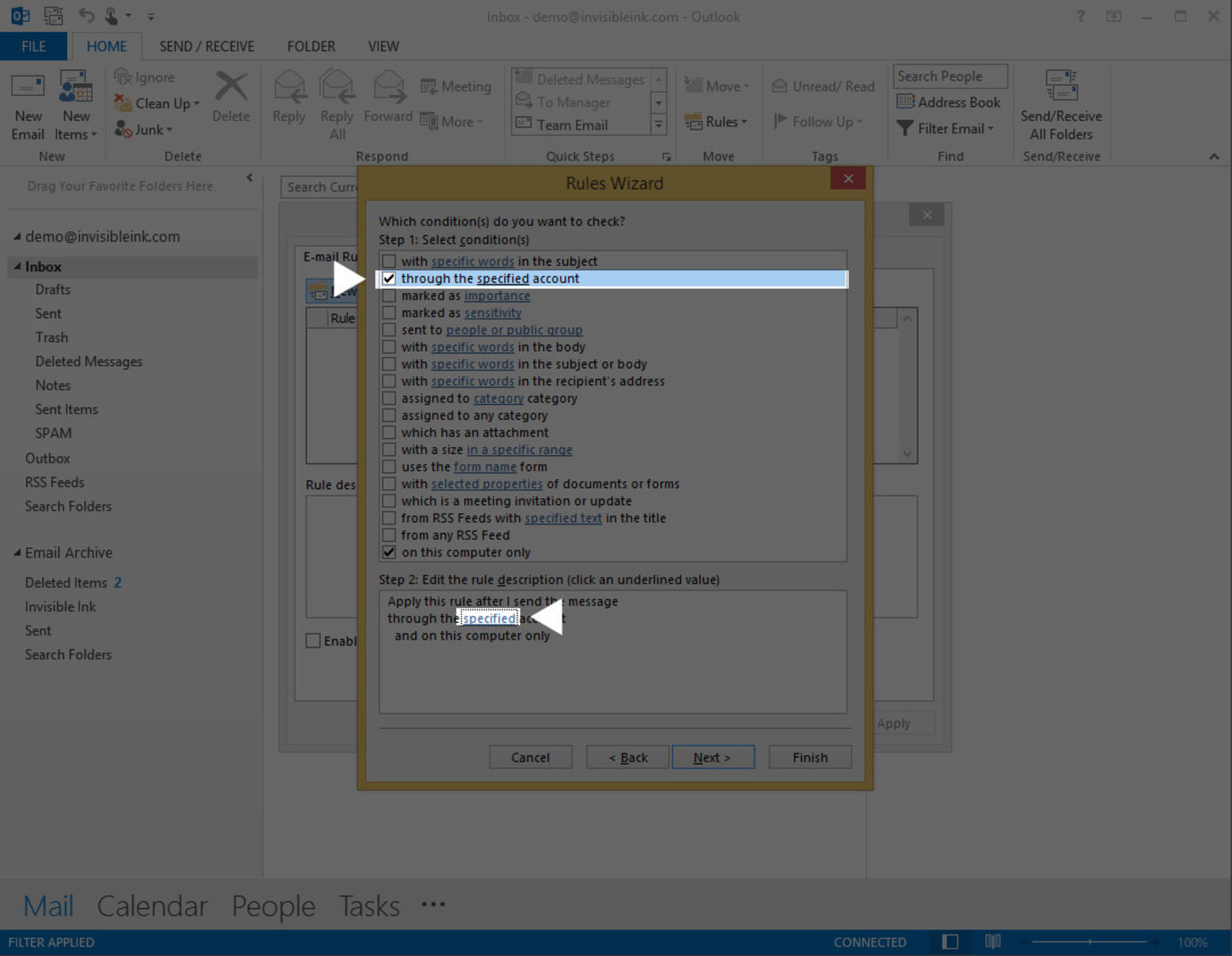Adjust the zoom slider in status bar
The height and width of the screenshot is (956, 1232).
coord(1089,942)
